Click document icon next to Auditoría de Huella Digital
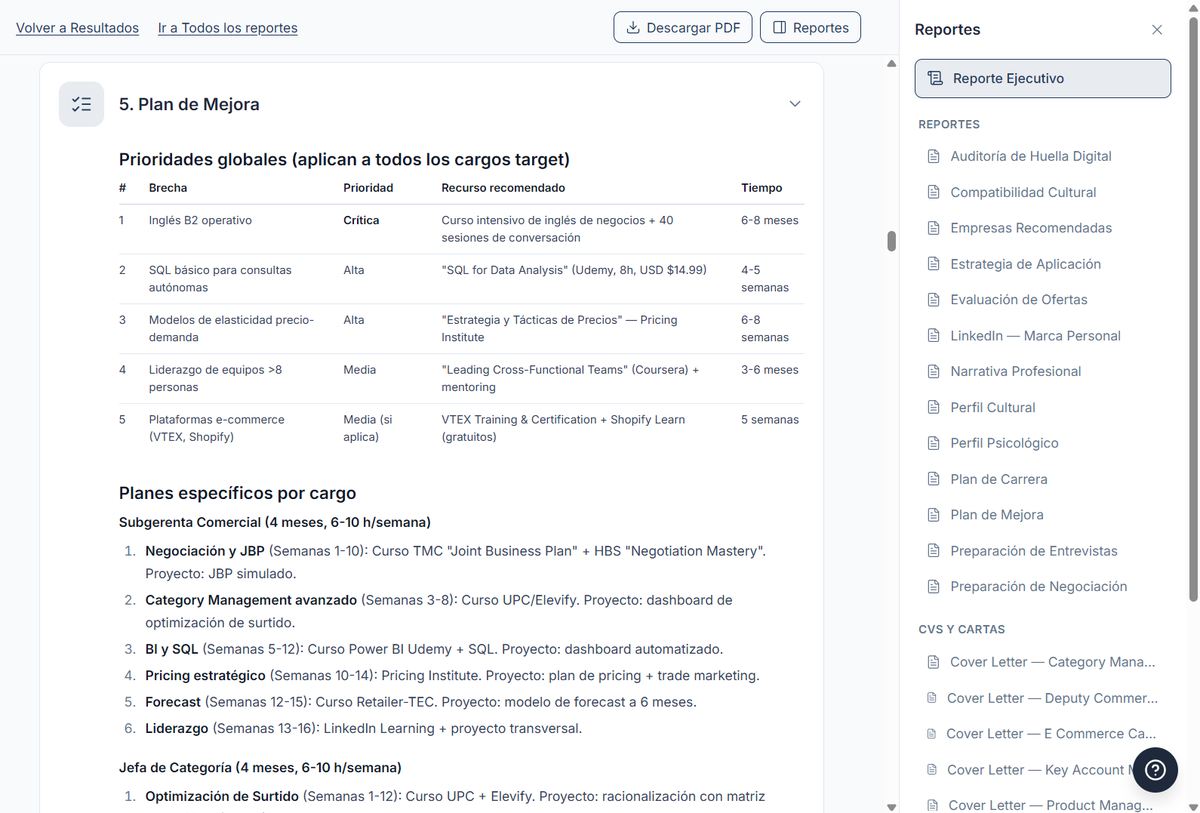This screenshot has height=813, width=1200. pos(934,156)
